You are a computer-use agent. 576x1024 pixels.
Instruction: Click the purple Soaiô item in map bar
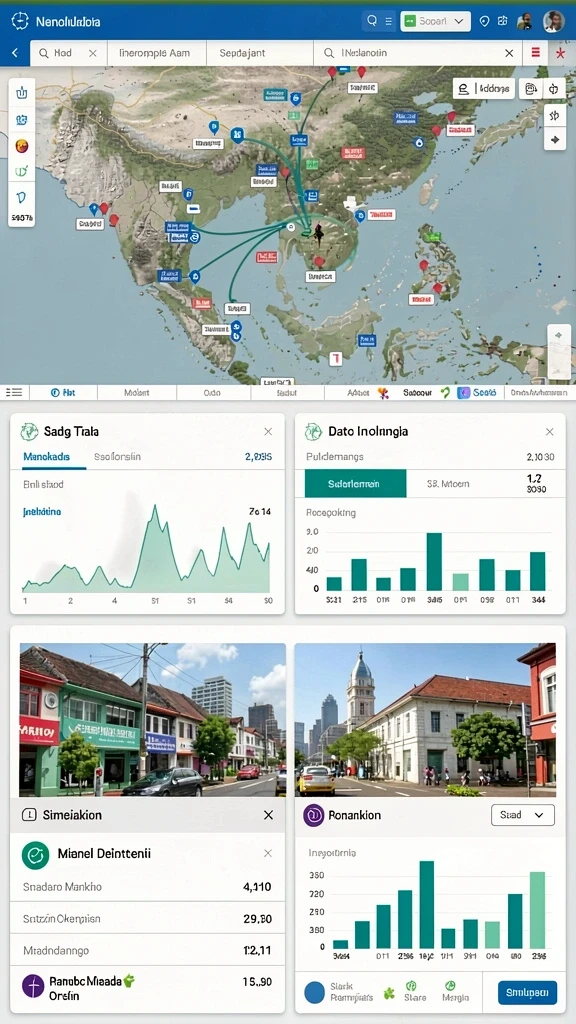point(478,392)
